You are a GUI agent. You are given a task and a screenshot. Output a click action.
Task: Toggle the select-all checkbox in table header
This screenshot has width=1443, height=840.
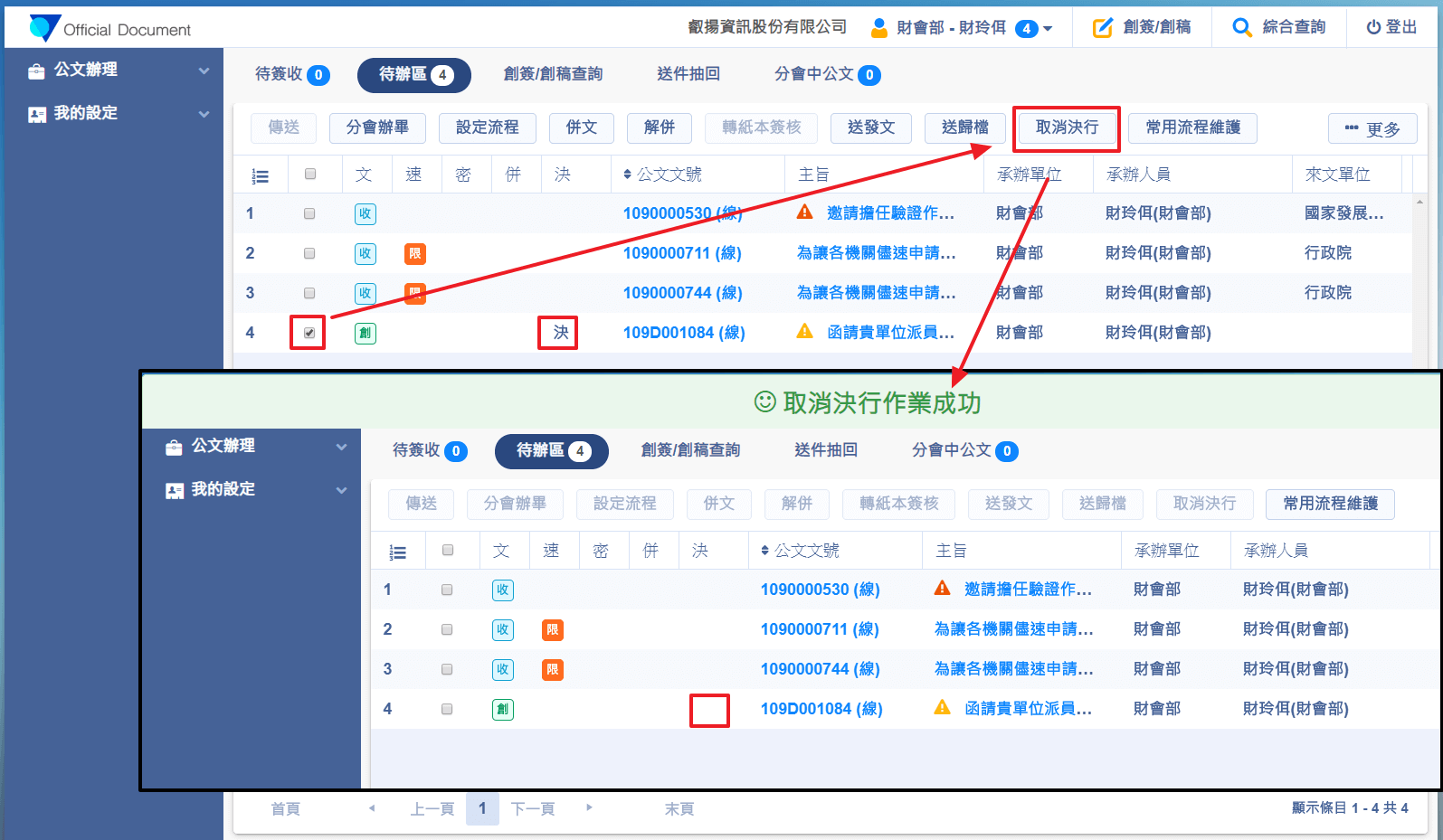pyautogui.click(x=310, y=174)
